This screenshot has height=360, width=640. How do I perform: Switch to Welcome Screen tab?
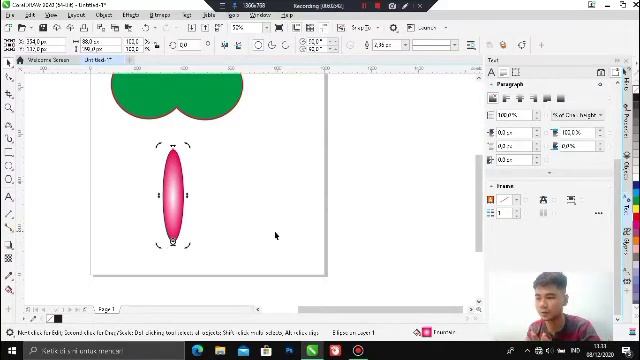[x=48, y=60]
